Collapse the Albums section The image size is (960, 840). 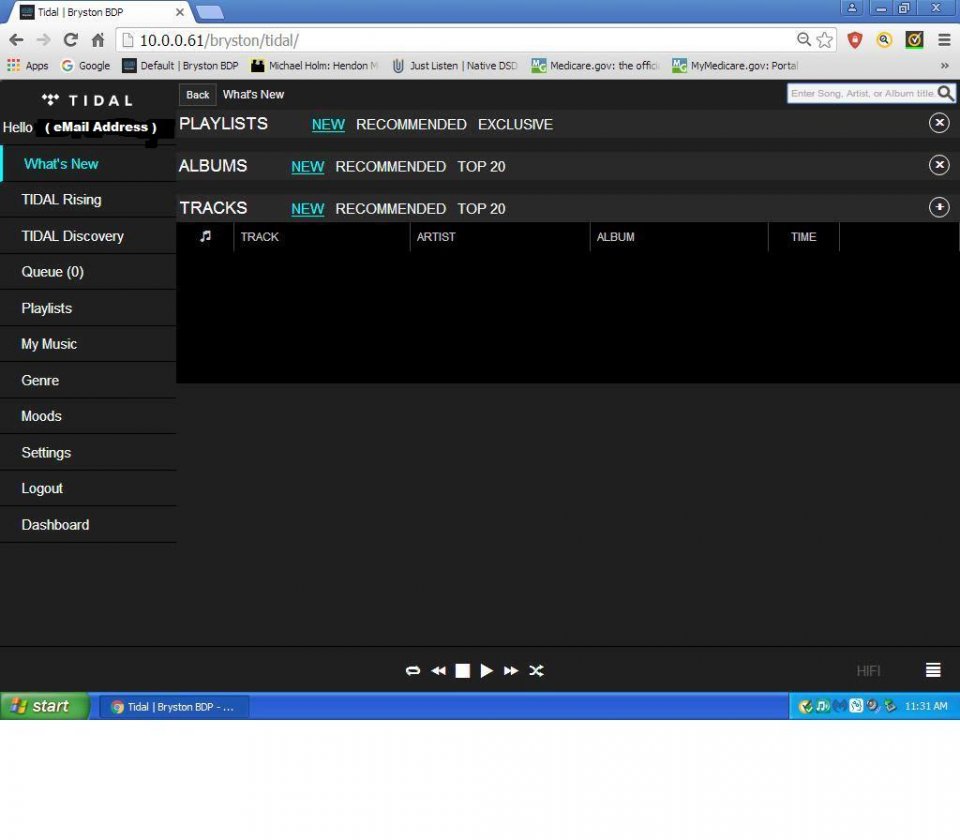[939, 165]
